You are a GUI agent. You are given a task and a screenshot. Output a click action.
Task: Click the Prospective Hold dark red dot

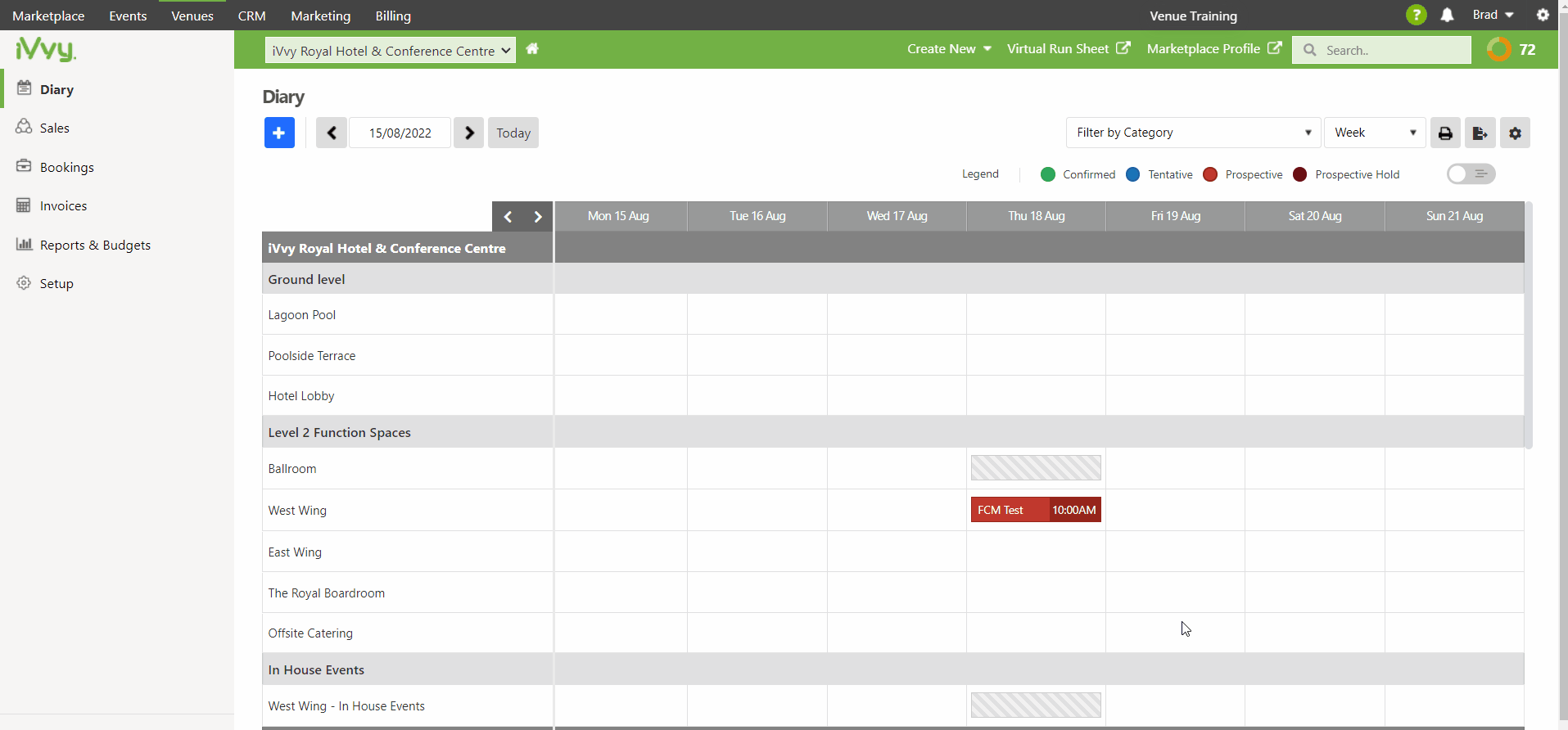(x=1300, y=174)
